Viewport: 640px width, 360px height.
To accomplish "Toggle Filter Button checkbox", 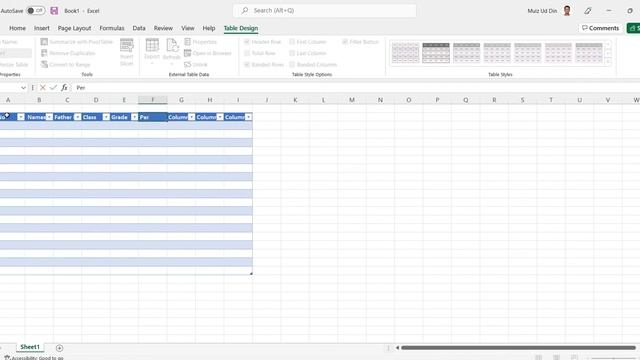I will coord(345,42).
